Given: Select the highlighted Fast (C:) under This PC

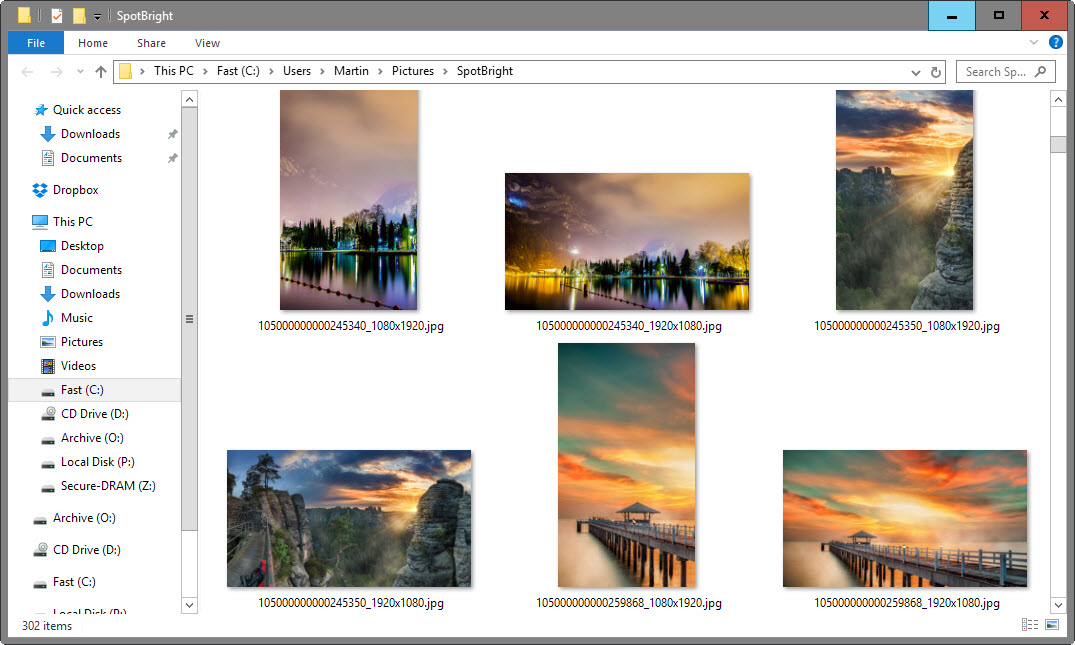Looking at the screenshot, I should tap(95, 389).
